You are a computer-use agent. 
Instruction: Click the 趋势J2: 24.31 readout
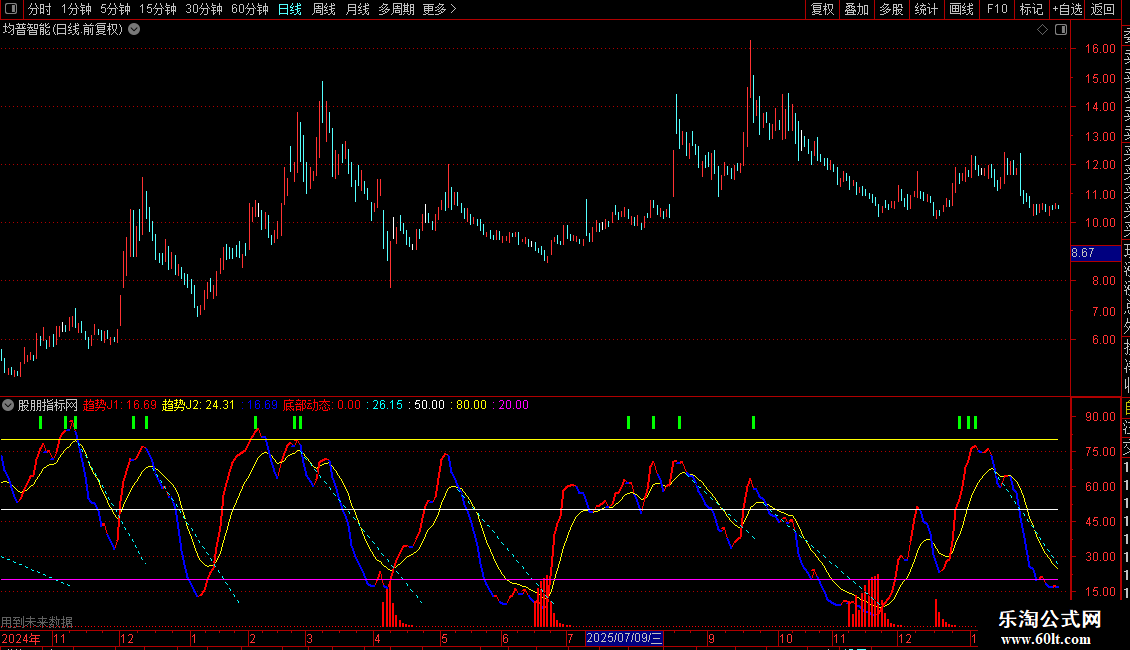198,405
